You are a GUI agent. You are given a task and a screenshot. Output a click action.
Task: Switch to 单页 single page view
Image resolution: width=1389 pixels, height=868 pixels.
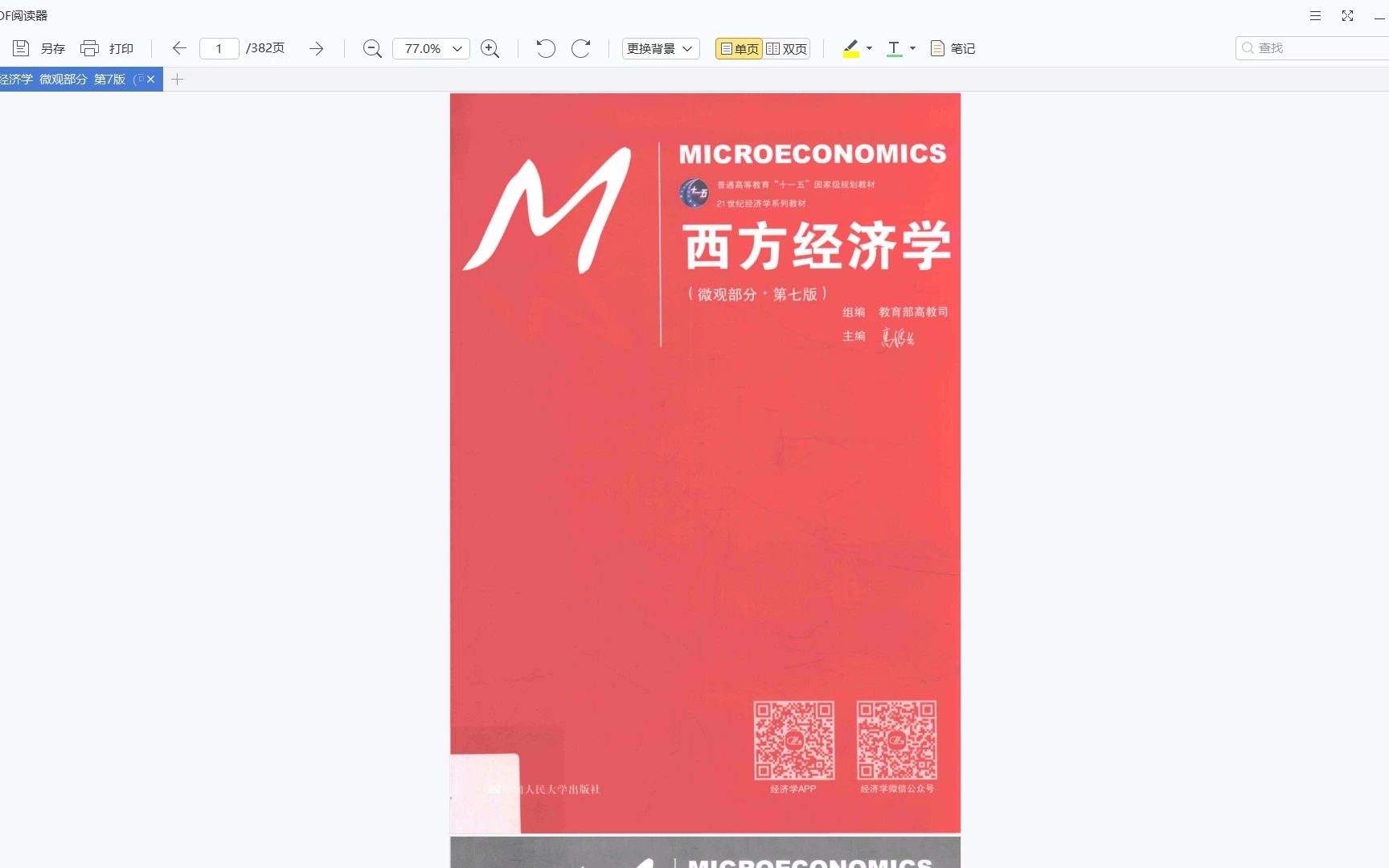739,48
